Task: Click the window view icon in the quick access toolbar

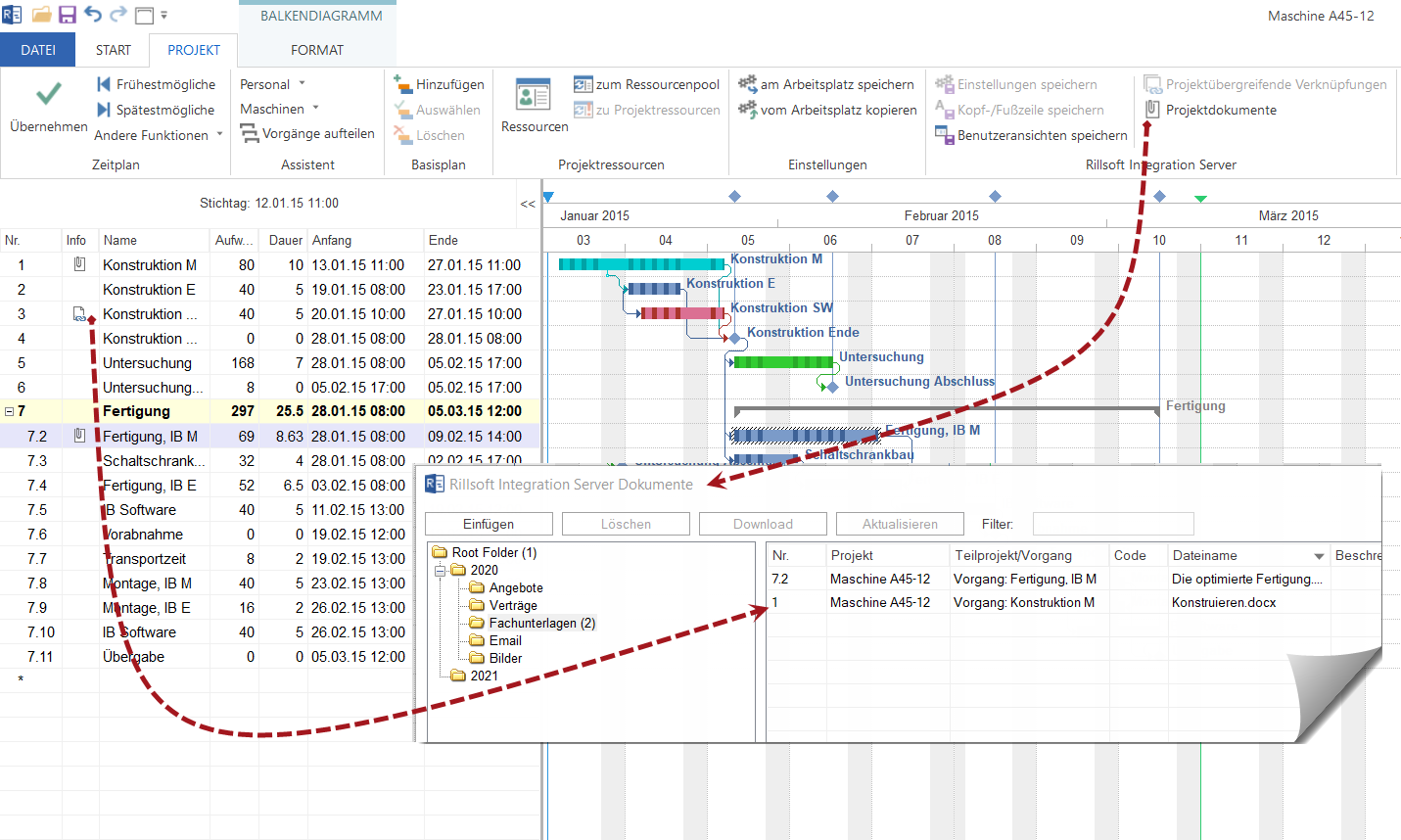Action: [144, 16]
